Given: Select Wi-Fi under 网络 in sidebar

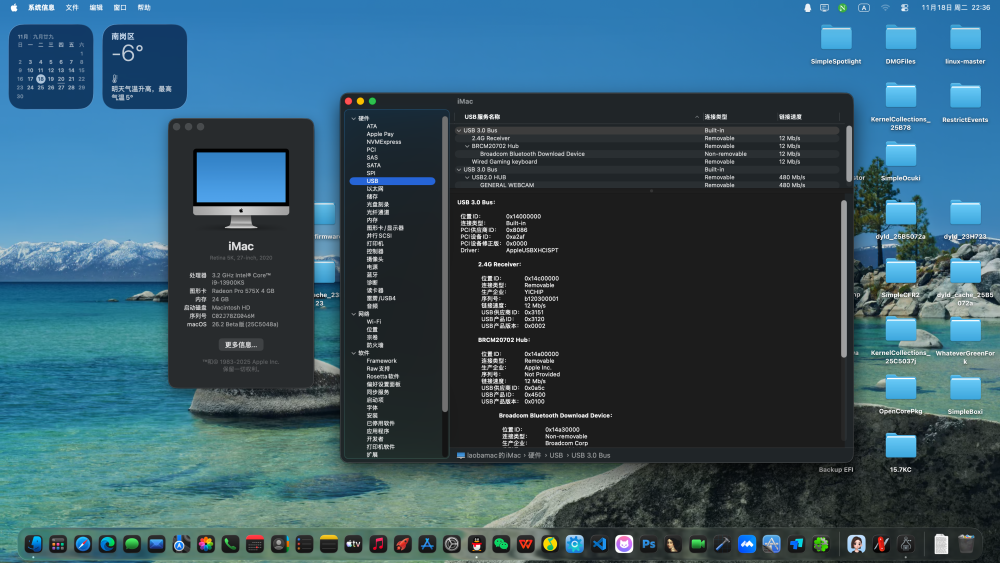Looking at the screenshot, I should (x=374, y=321).
